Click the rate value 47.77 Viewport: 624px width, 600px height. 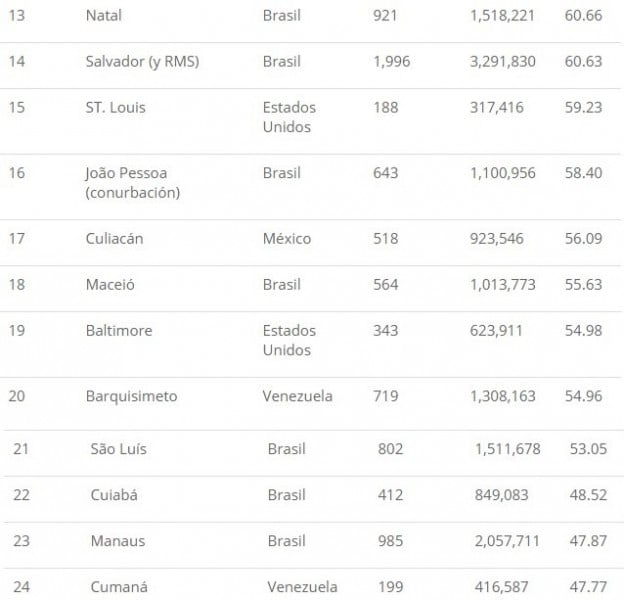(x=587, y=587)
